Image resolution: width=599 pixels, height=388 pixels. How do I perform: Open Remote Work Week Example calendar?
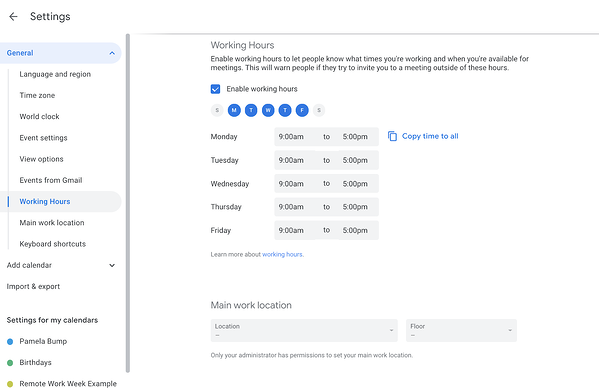click(68, 383)
